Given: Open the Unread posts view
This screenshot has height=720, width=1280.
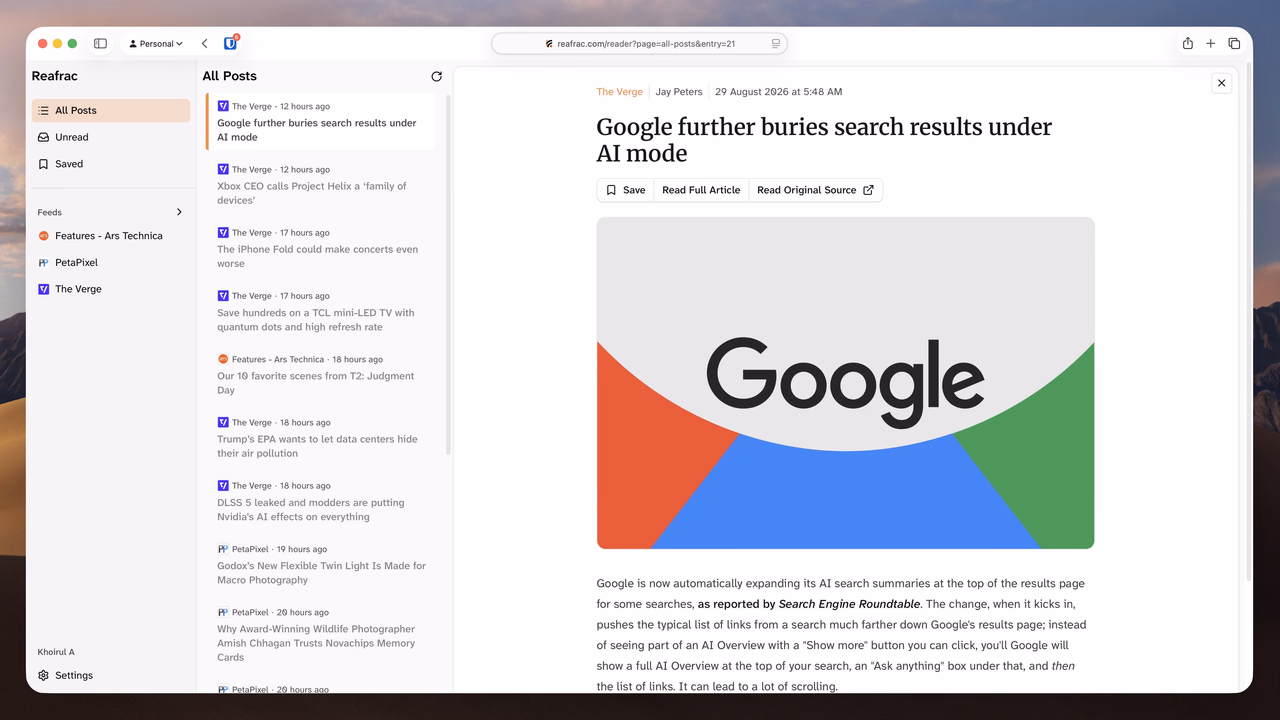Looking at the screenshot, I should click(111, 137).
